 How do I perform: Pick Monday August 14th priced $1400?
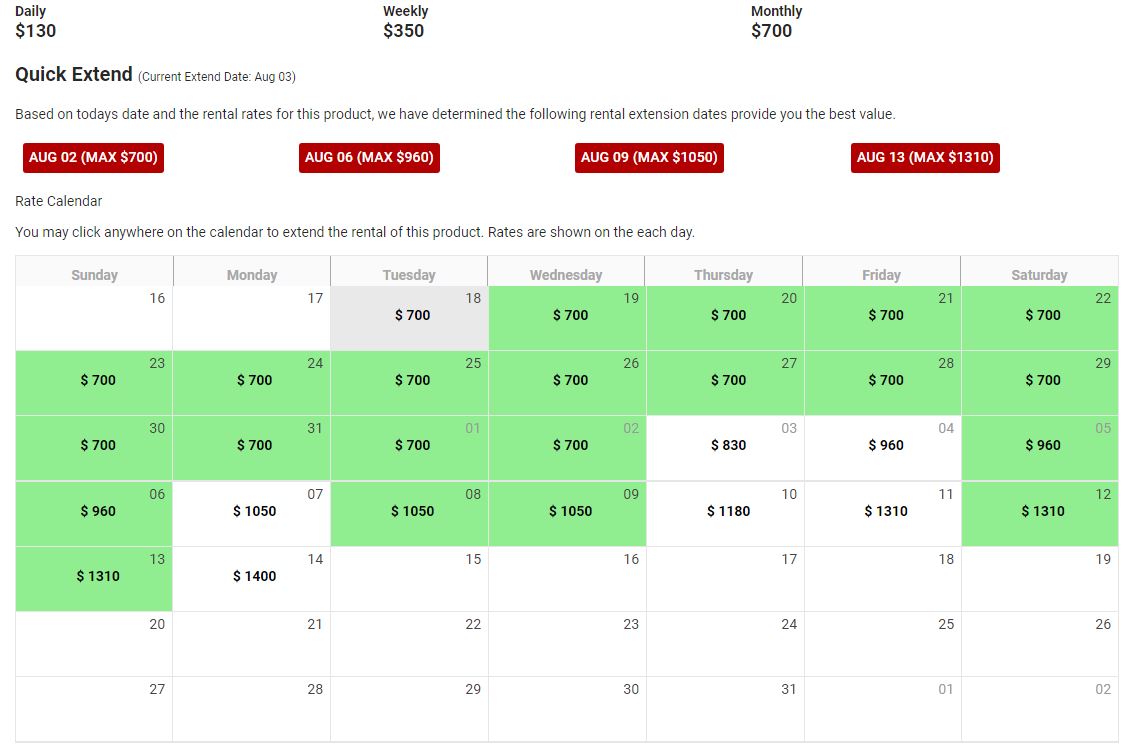250,578
